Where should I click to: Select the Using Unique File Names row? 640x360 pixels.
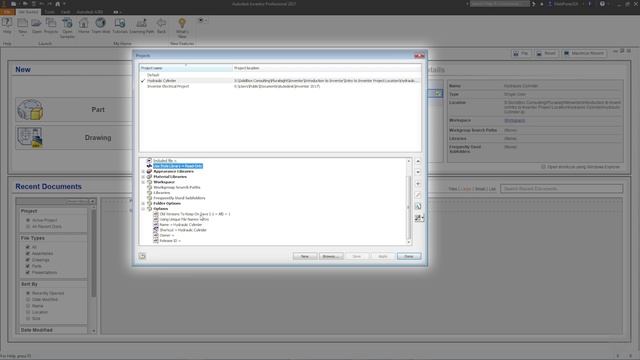tap(184, 219)
